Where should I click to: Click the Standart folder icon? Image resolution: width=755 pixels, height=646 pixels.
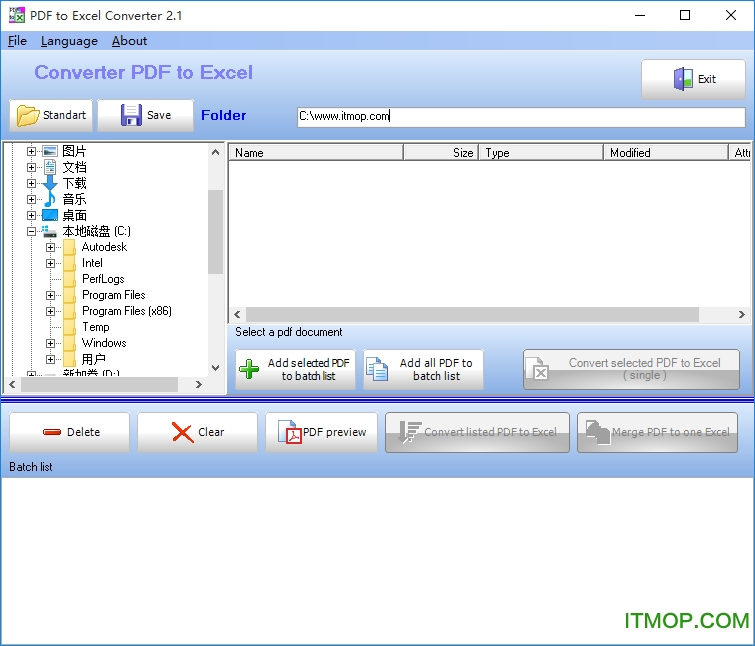(28, 116)
